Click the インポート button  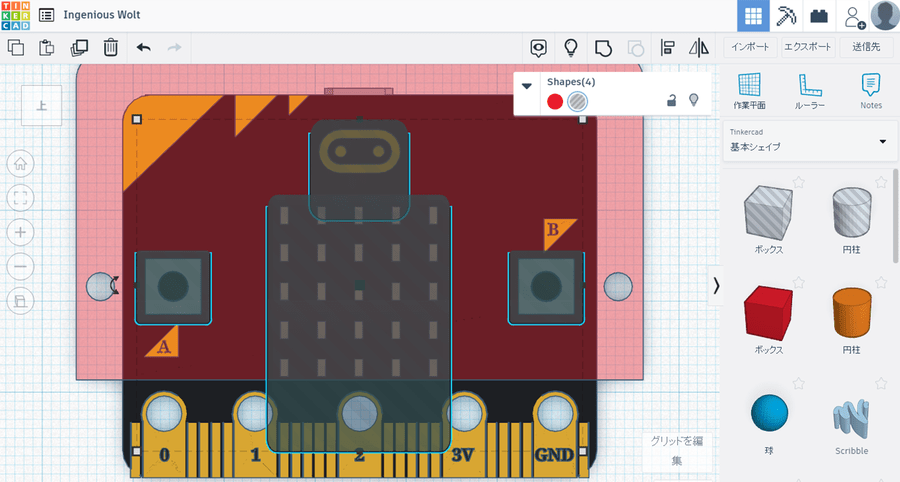[x=750, y=47]
